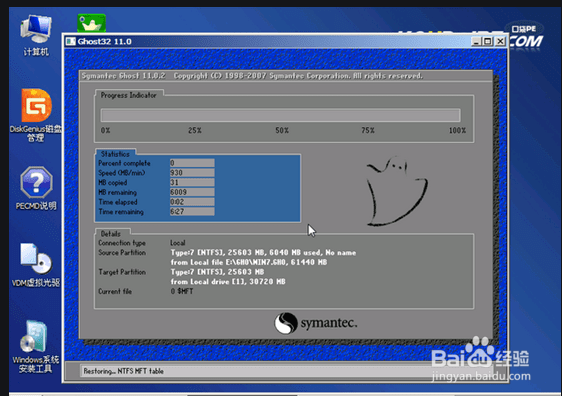Viewport: 562px width, 396px height.
Task: Click the Details panel heading
Action: coord(111,234)
